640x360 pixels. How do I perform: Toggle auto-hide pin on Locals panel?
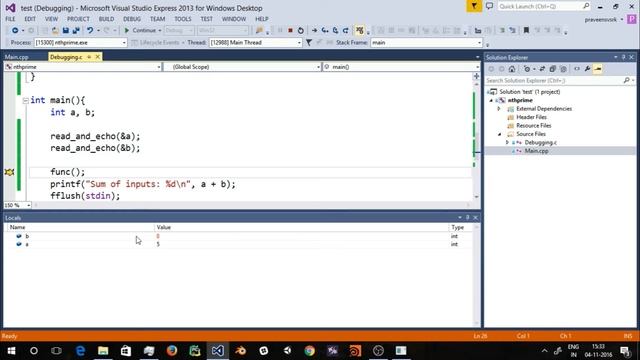(468, 218)
